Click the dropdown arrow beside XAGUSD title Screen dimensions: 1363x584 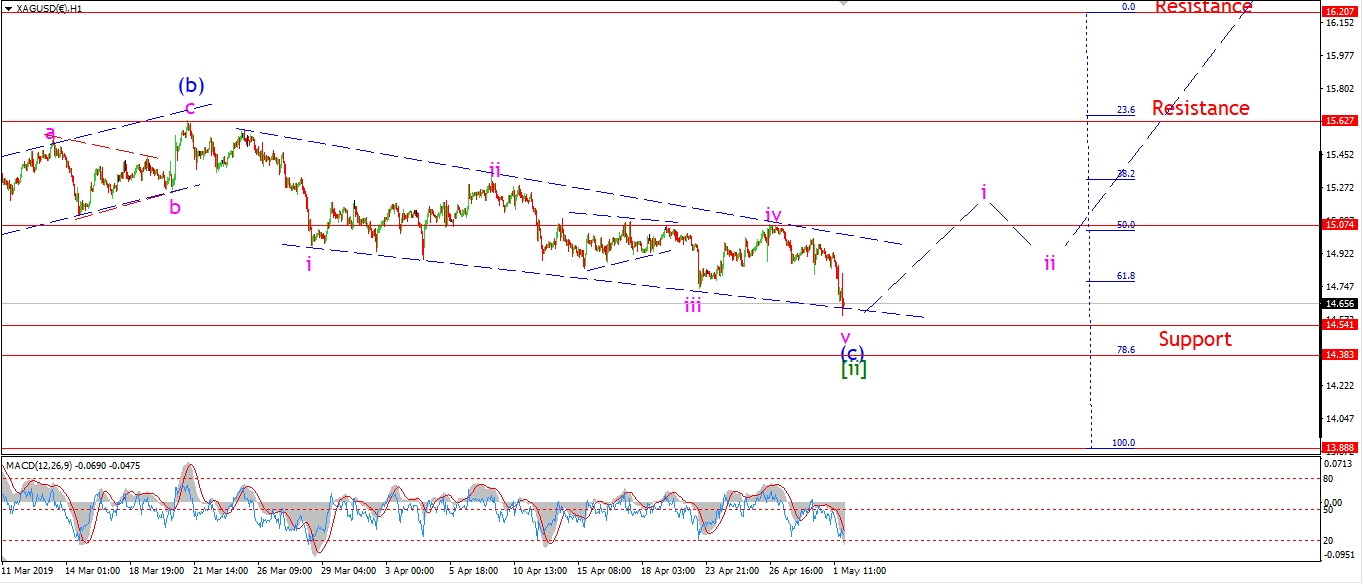click(x=7, y=8)
